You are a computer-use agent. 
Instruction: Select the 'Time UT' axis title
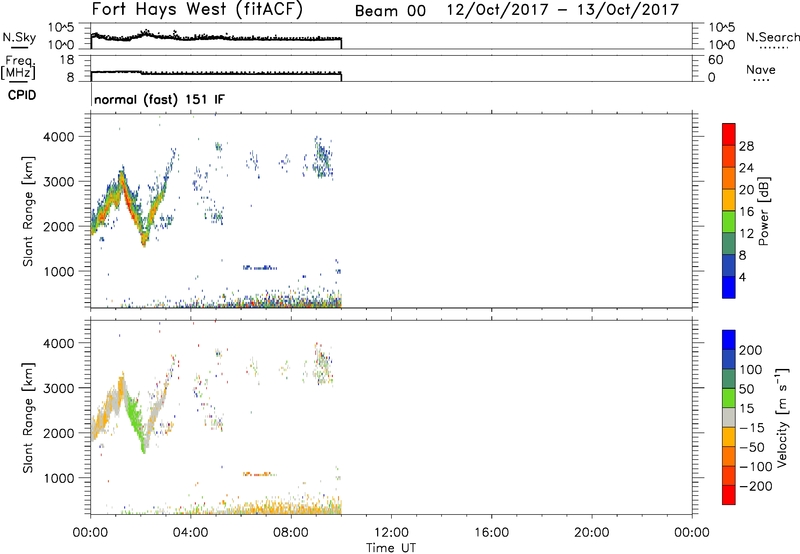(x=391, y=548)
